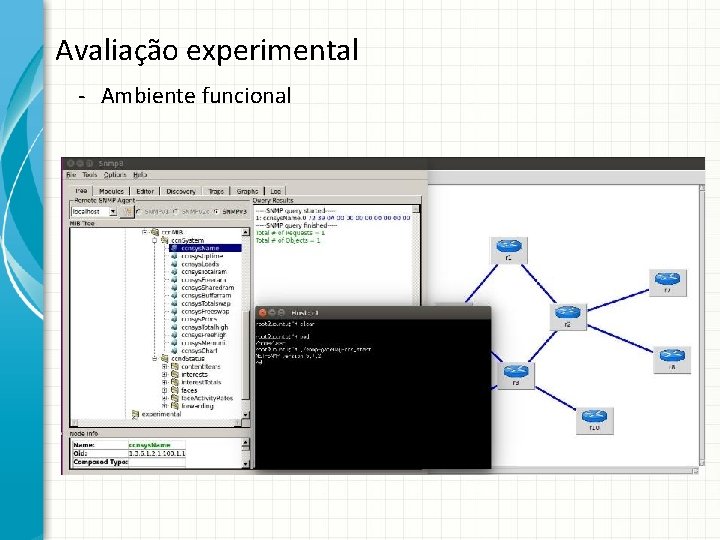Collapse the ccndStatus tree node
This screenshot has height=540, width=720.
tap(155, 358)
